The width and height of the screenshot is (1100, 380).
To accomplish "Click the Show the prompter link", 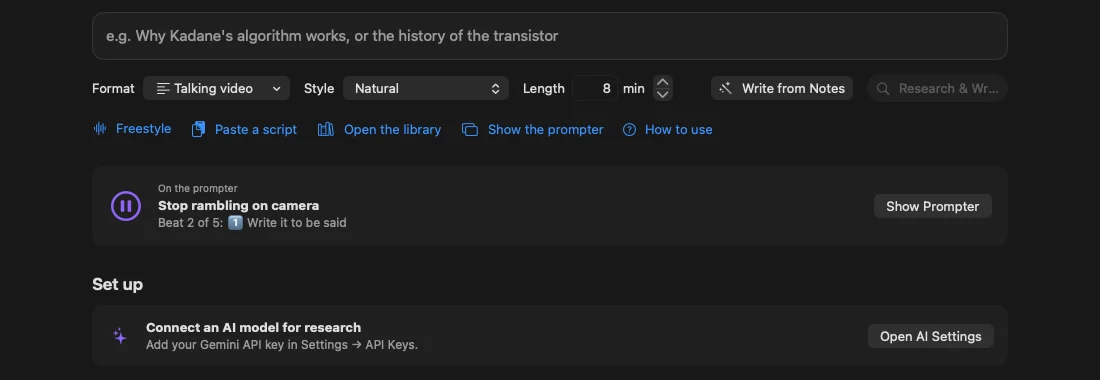I will pyautogui.click(x=545, y=130).
